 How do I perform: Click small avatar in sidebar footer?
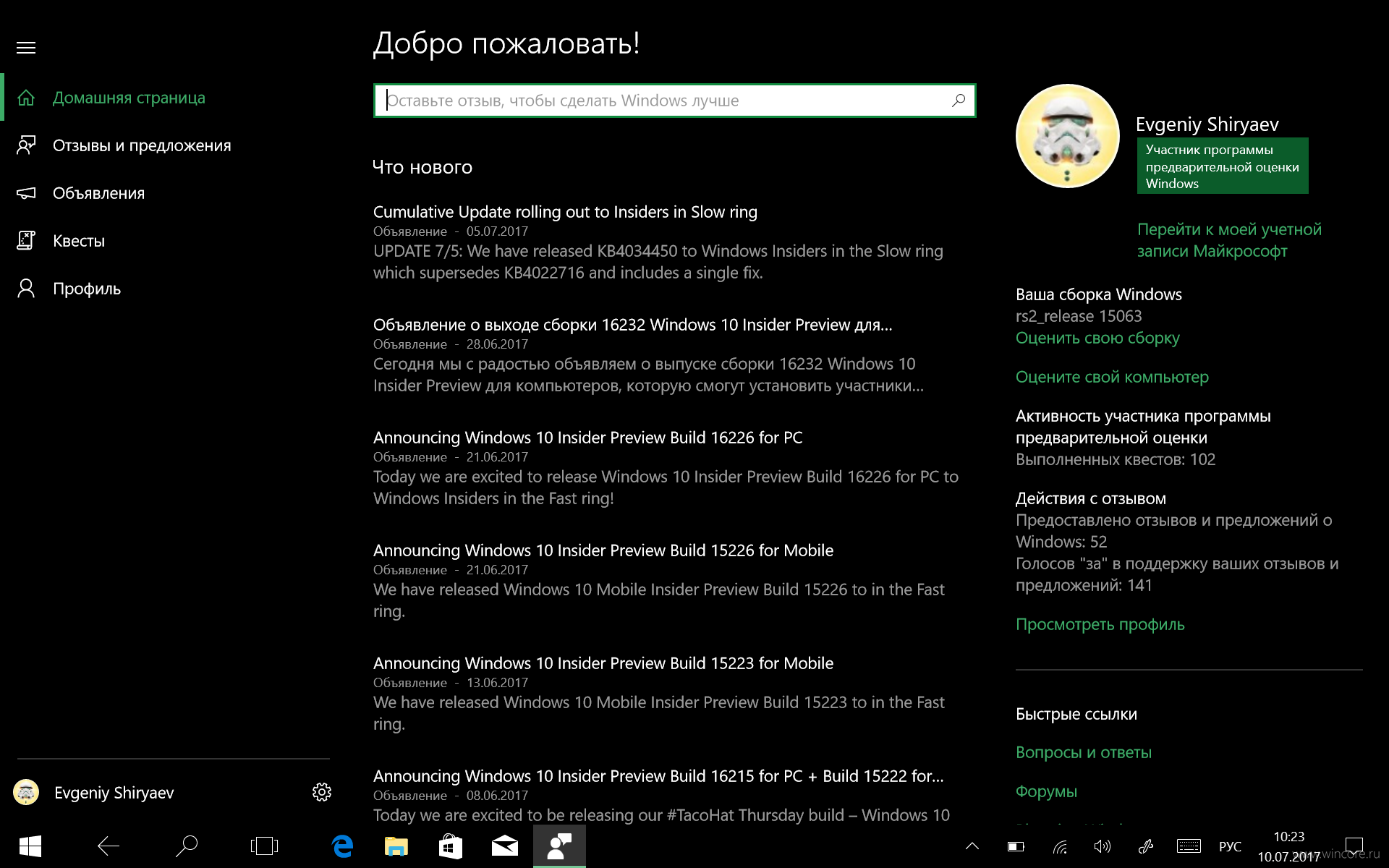click(26, 792)
